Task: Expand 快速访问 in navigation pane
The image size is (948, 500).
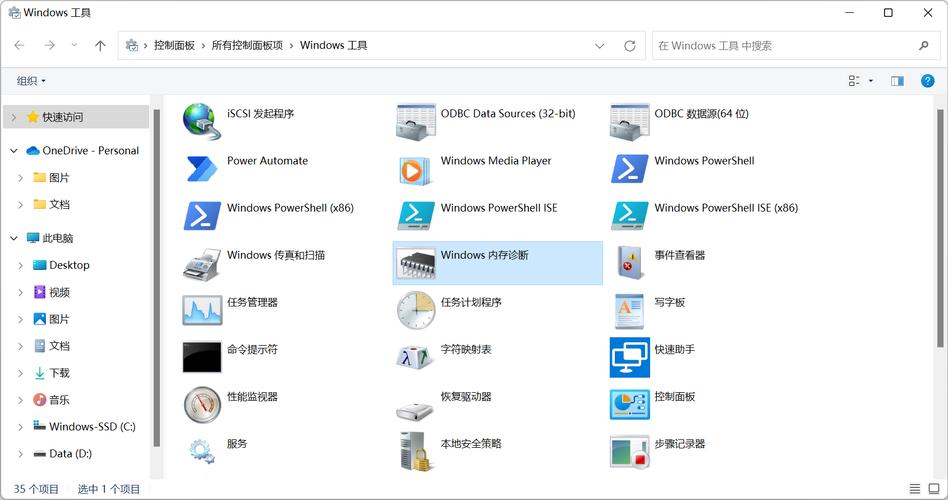Action: tap(14, 117)
